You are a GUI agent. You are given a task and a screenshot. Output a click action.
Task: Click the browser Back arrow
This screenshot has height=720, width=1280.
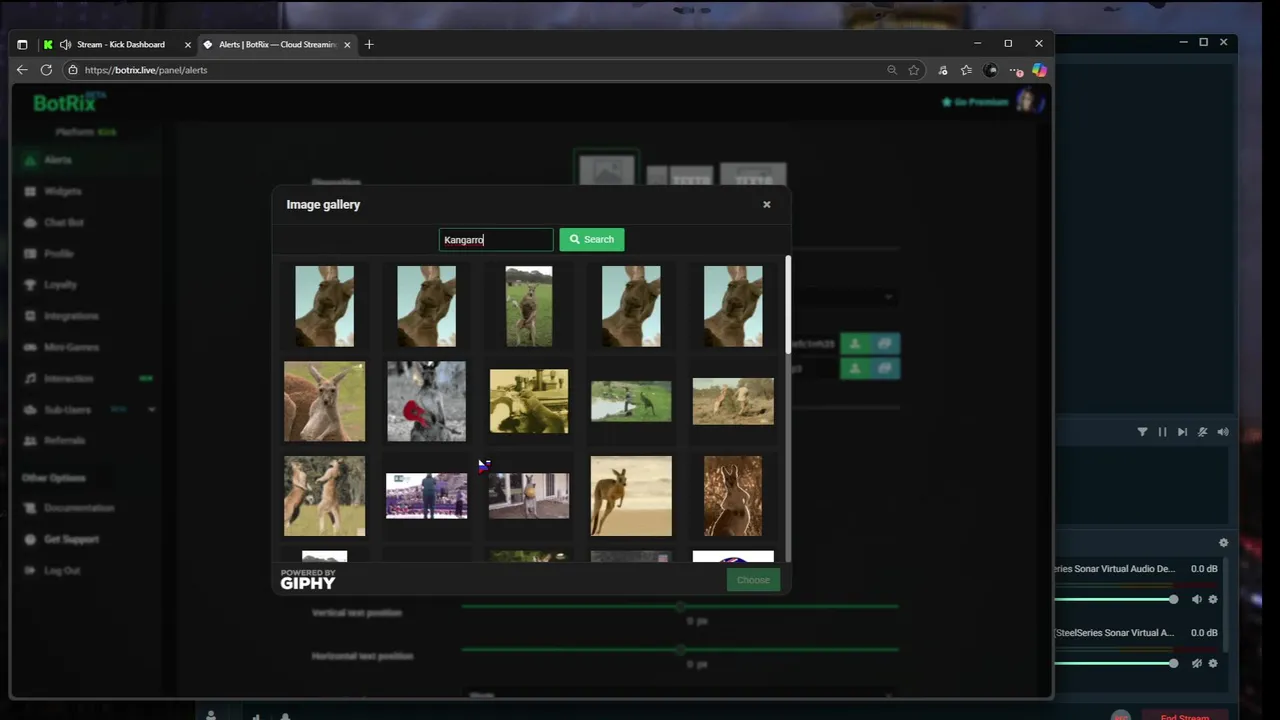coord(22,70)
